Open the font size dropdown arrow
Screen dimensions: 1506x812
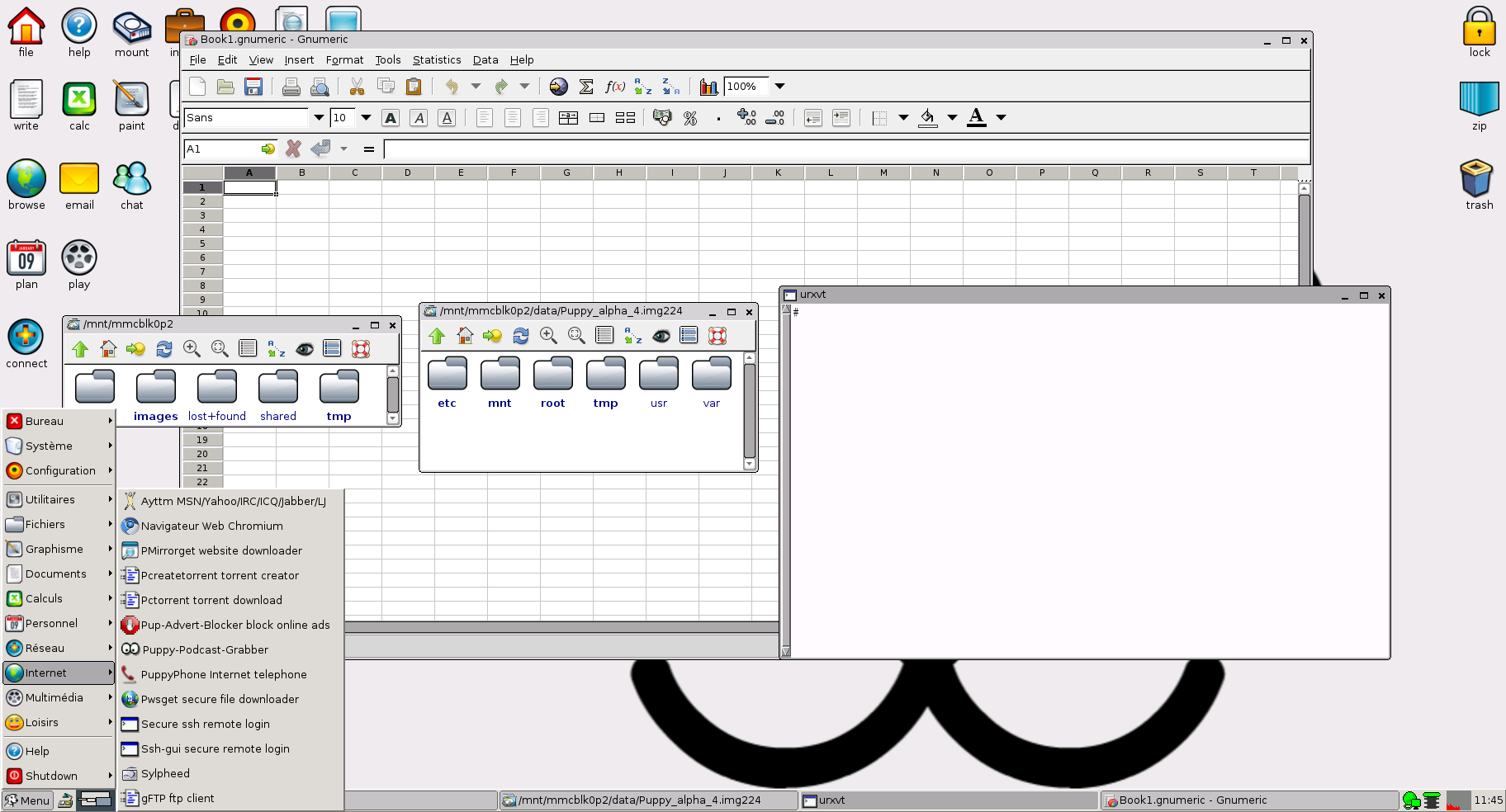tap(366, 118)
